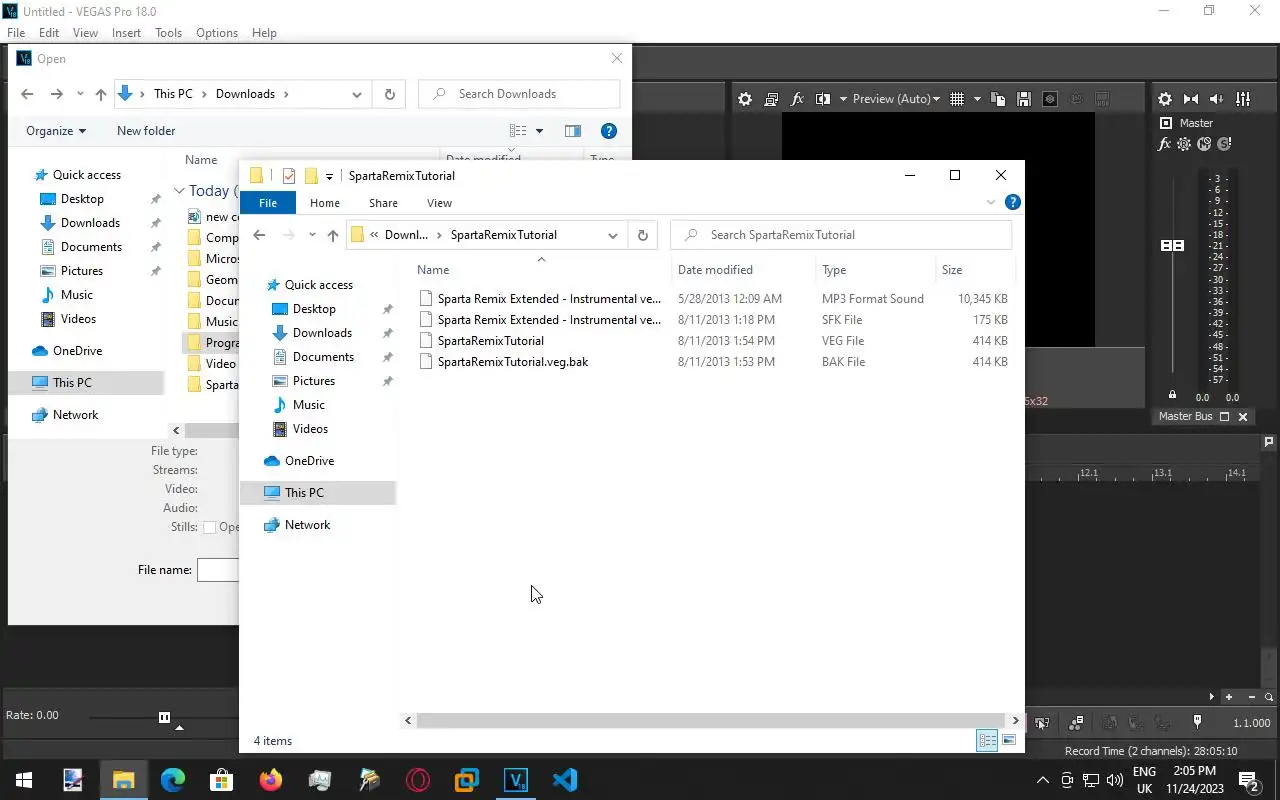Viewport: 1280px width, 800px height.
Task: Switch to large icons view in SpartaRemixTutorial status bar
Action: [x=1009, y=740]
